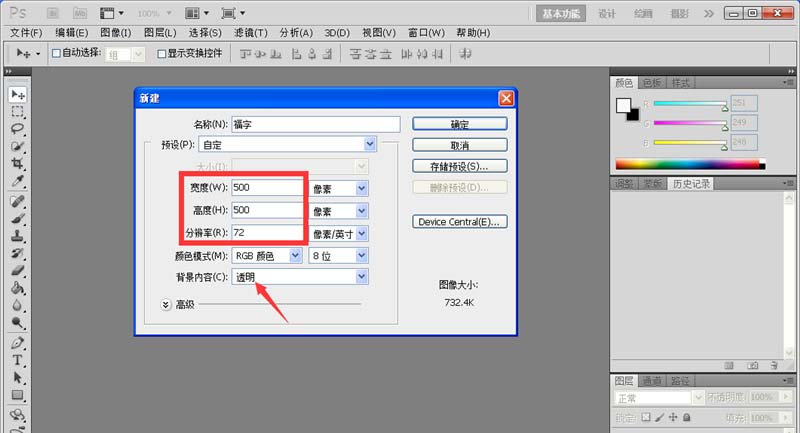This screenshot has height=433, width=800.
Task: Select the Move tool in toolbox
Action: (x=17, y=94)
